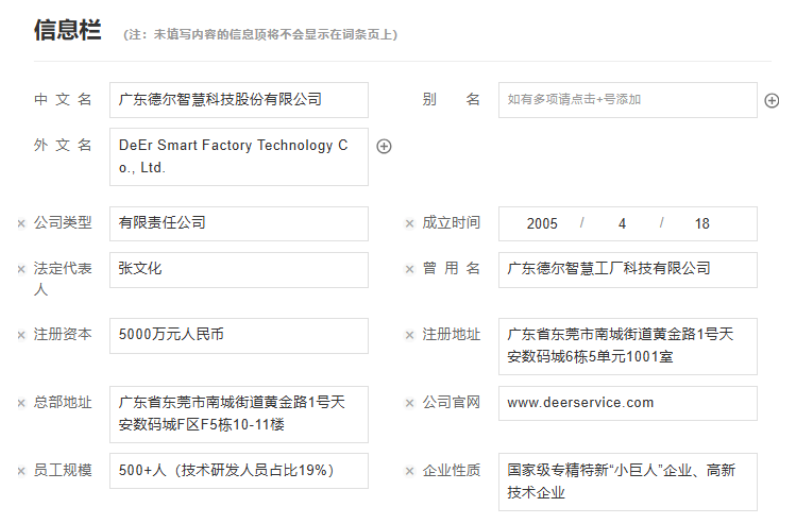Remove the 注册资本 row with X icon
This screenshot has height=520, width=791.
coord(21,336)
